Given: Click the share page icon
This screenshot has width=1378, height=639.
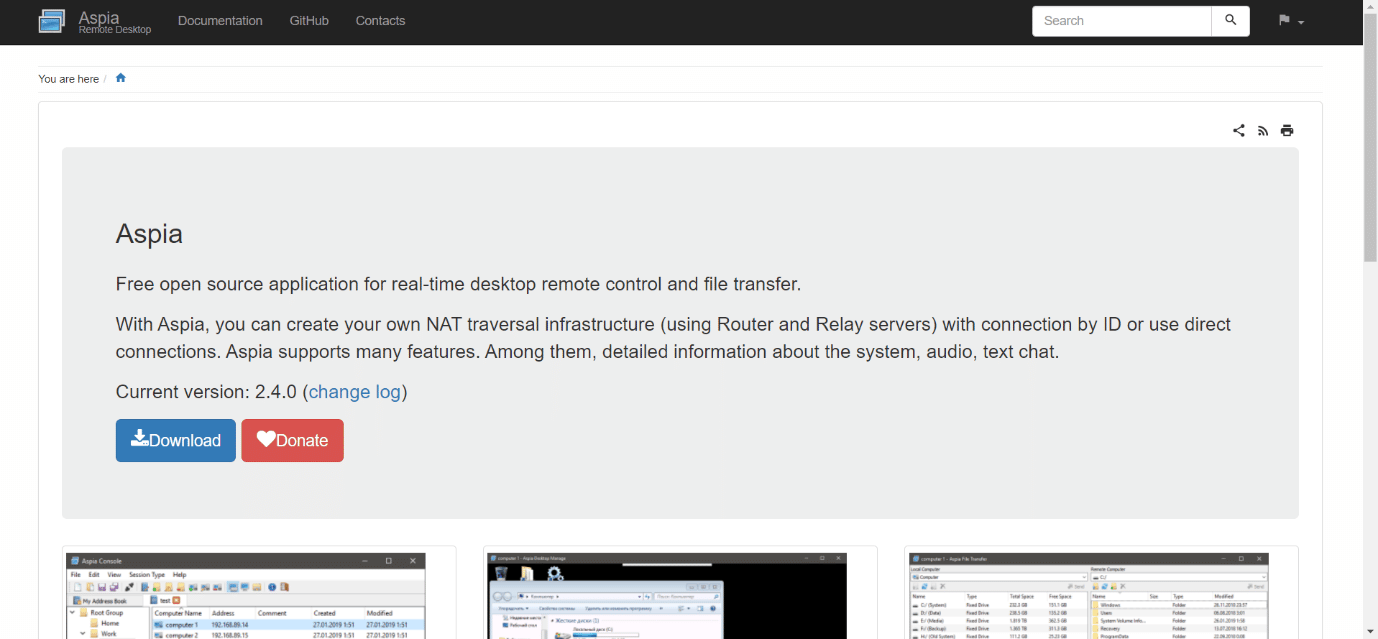Looking at the screenshot, I should tap(1239, 130).
